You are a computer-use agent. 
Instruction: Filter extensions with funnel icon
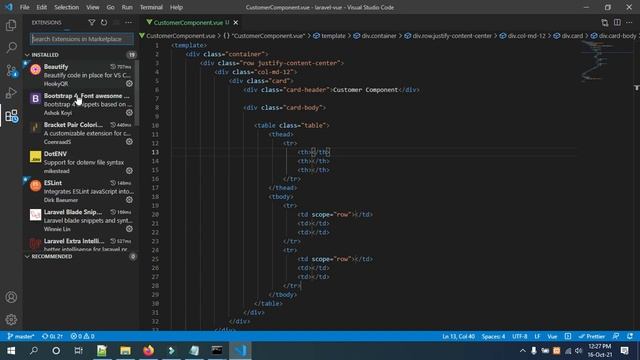[x=91, y=22]
